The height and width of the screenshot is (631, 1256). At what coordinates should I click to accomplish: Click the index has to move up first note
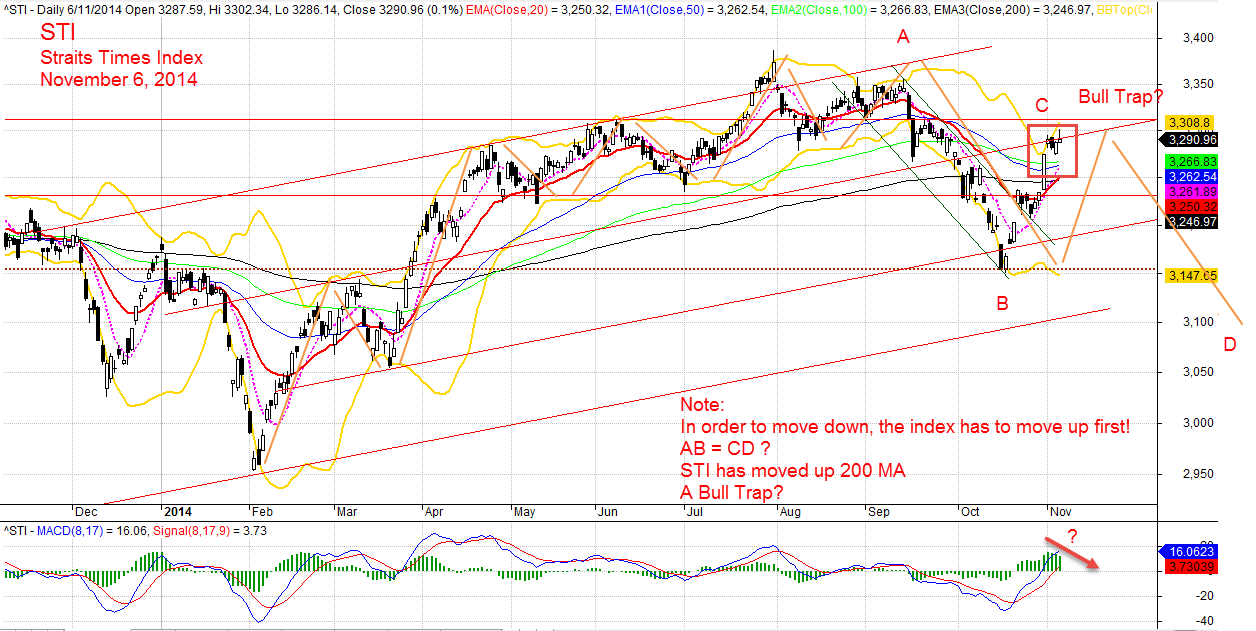click(906, 427)
